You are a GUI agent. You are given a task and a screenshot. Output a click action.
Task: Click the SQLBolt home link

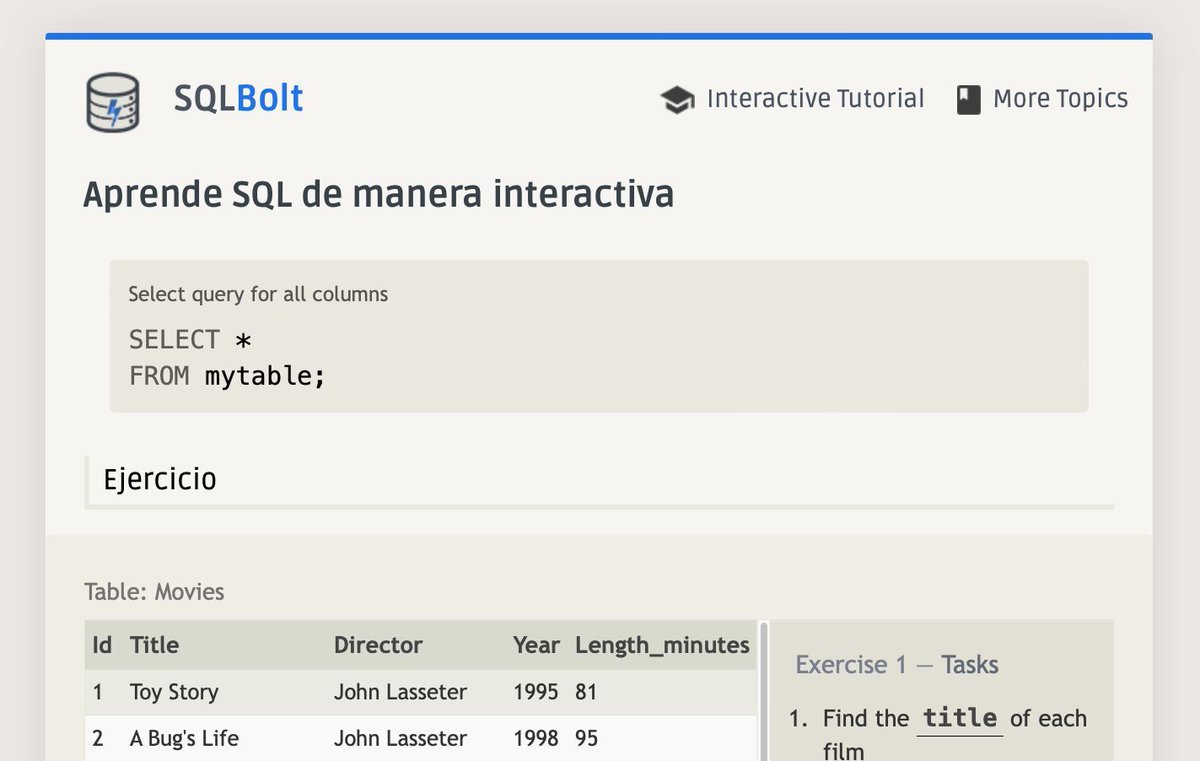238,98
